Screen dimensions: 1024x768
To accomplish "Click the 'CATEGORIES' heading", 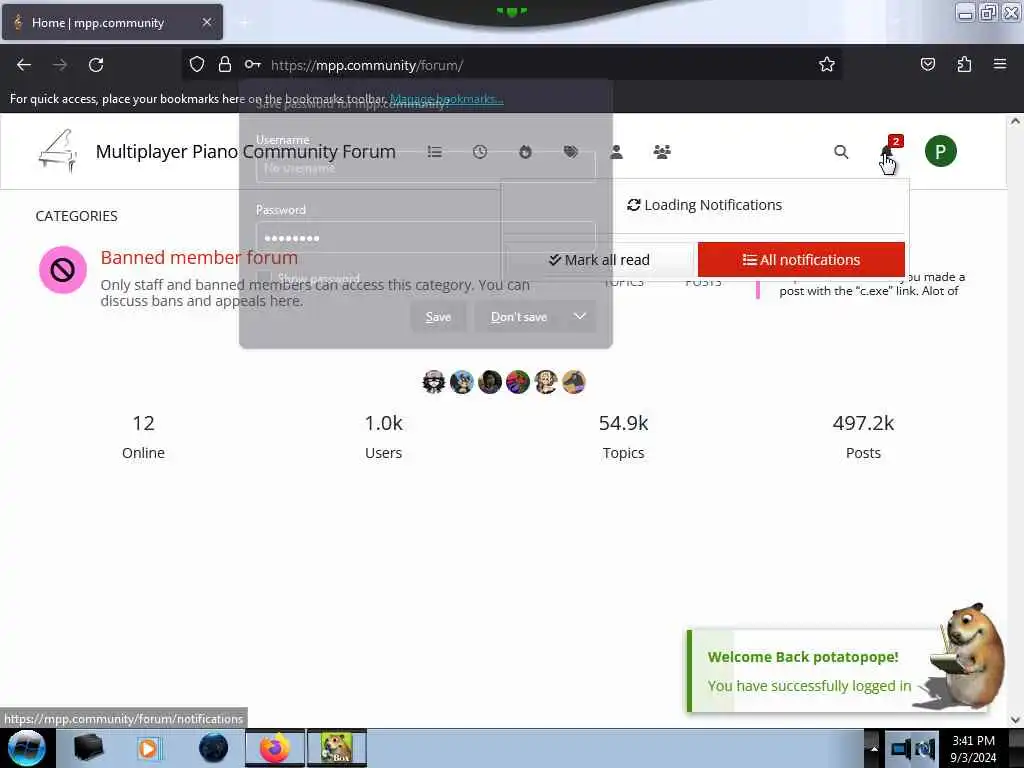I will pyautogui.click(x=76, y=216).
